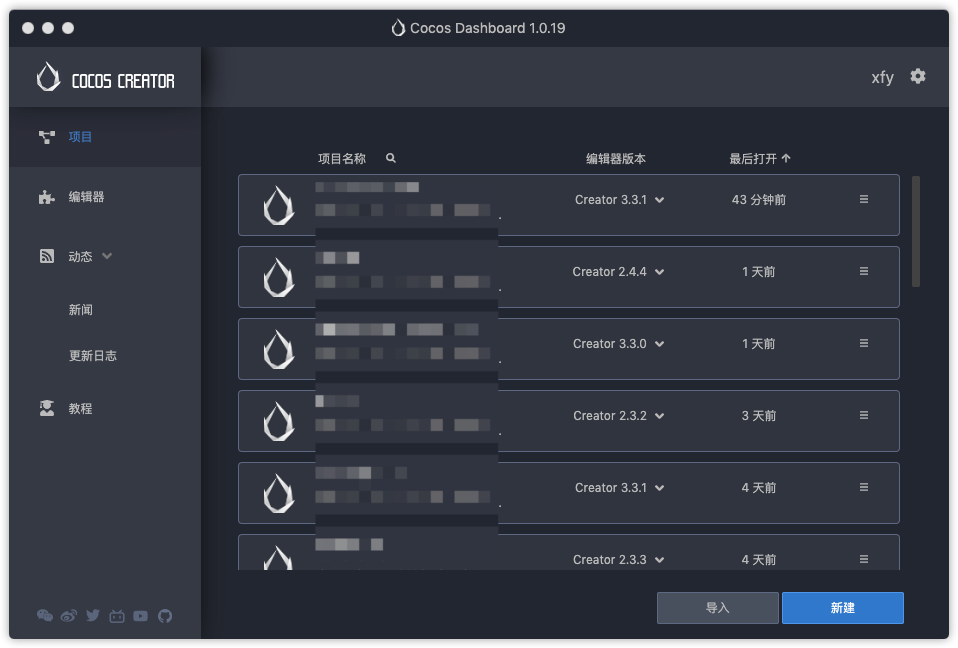Expand the Creator 2.4.4 version dropdown
Viewport: 958px width, 648px height.
659,272
